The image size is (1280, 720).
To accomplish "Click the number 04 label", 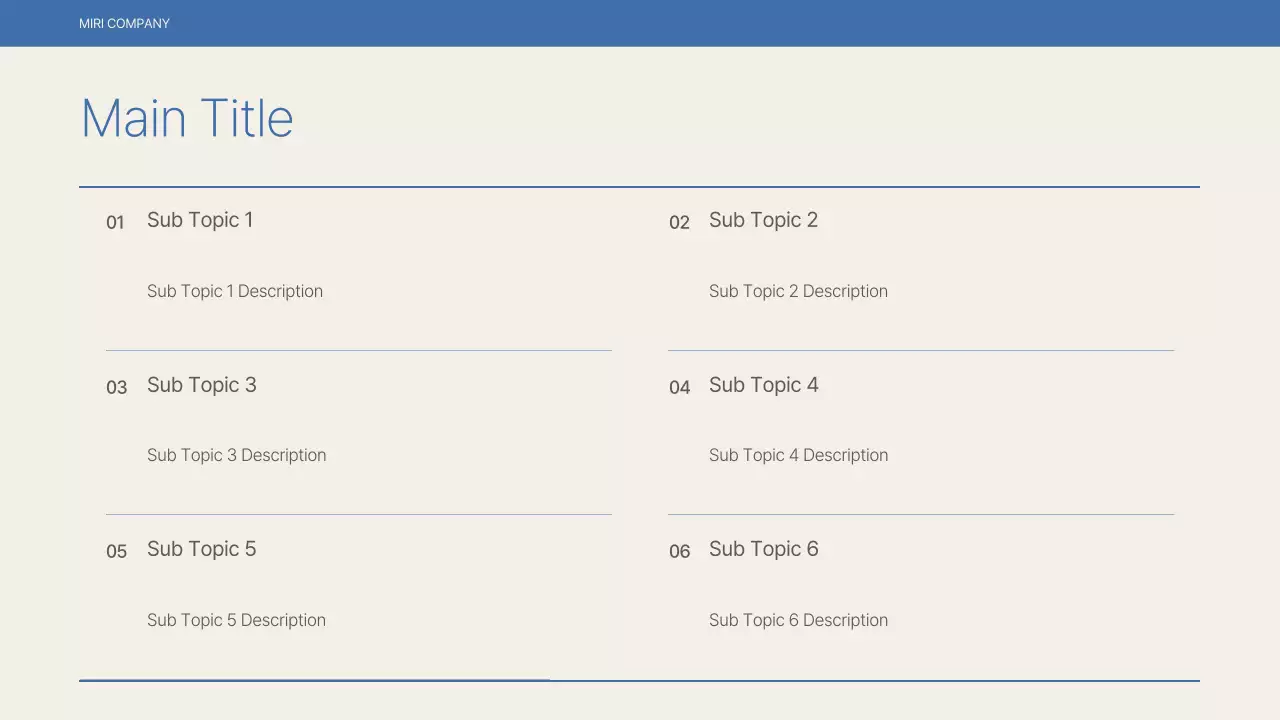I will click(x=679, y=387).
